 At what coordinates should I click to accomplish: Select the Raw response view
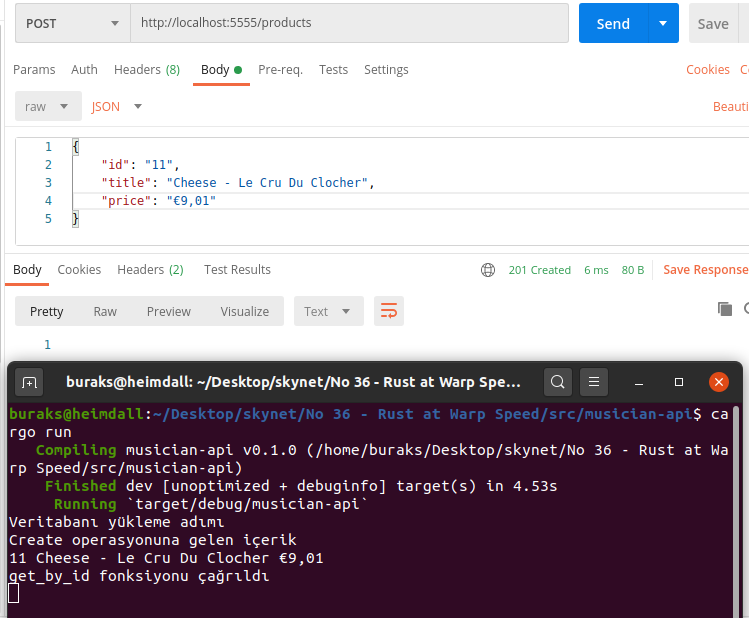(105, 311)
